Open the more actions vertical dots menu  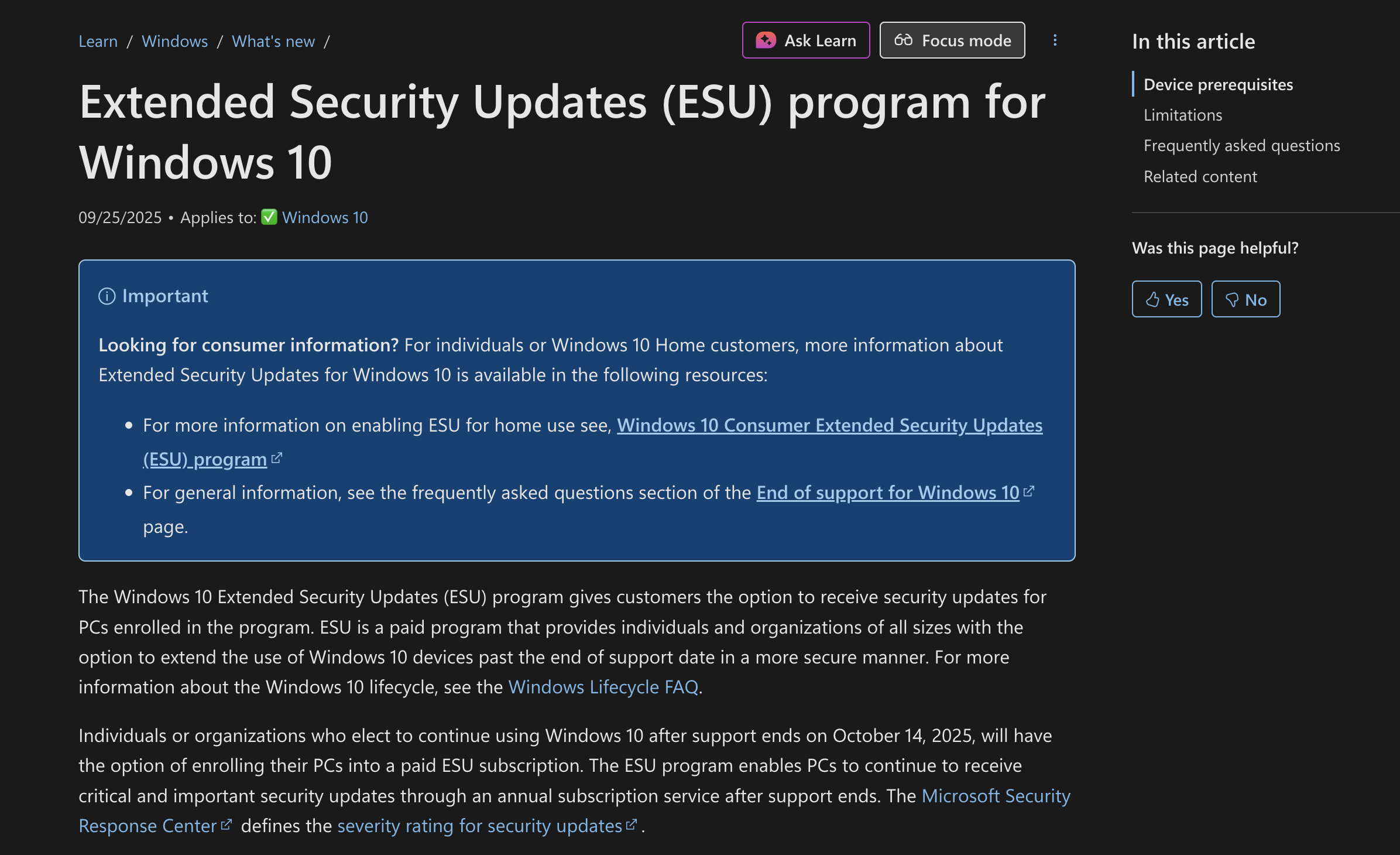[x=1055, y=40]
